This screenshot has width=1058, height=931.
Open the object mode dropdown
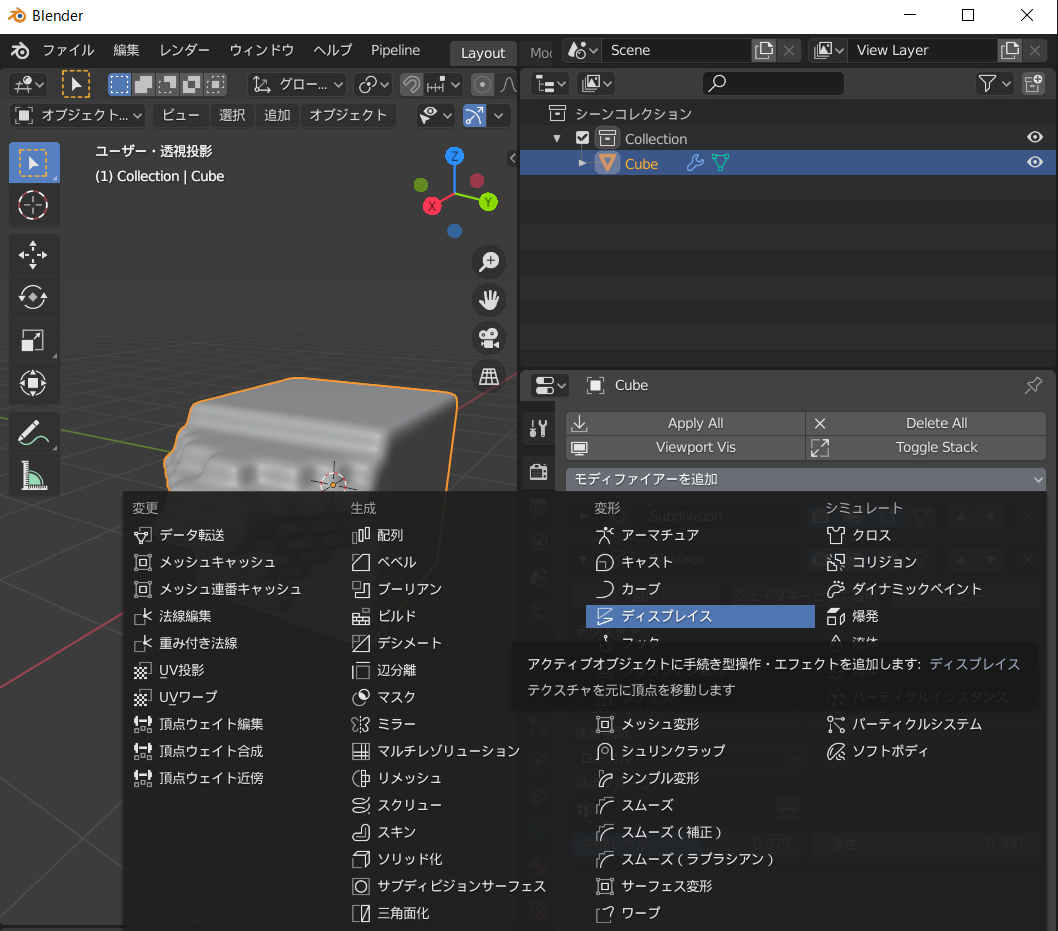[79, 115]
